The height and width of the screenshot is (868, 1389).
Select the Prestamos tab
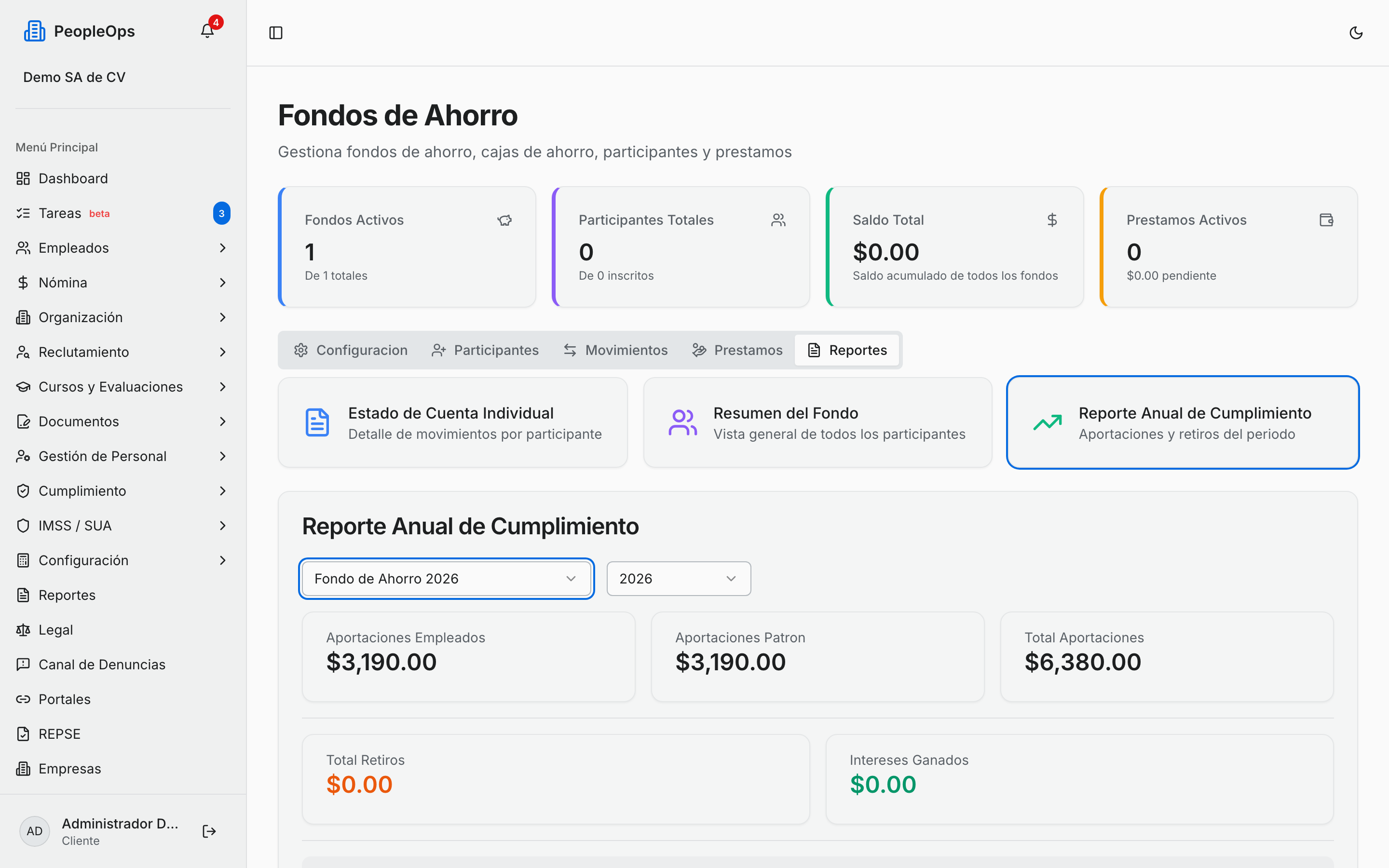[737, 350]
